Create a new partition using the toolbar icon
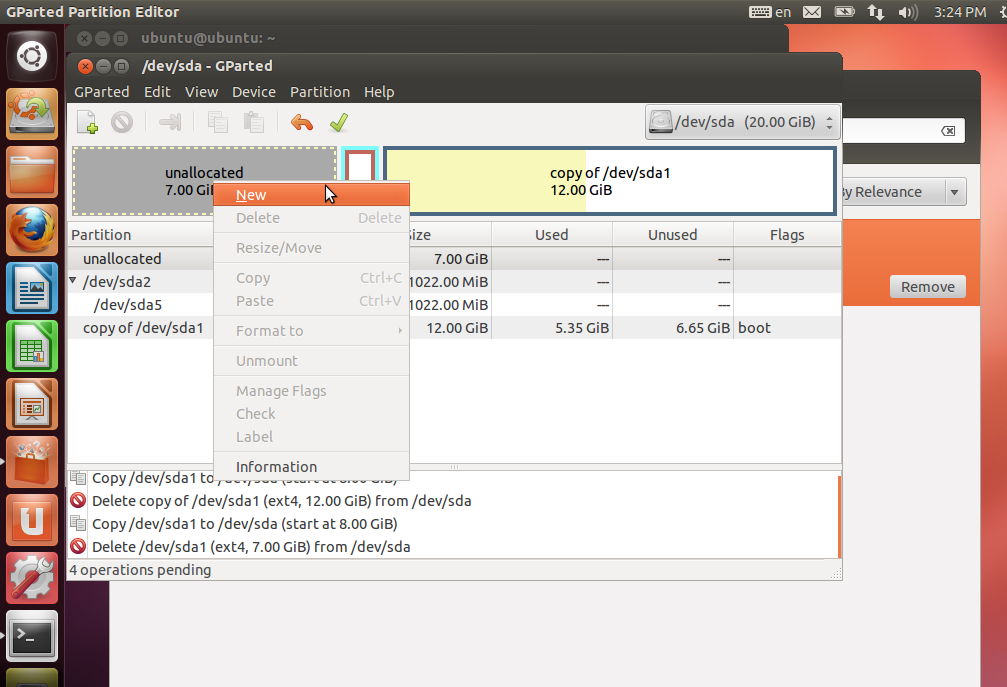The width and height of the screenshot is (1007, 687). click(x=85, y=121)
